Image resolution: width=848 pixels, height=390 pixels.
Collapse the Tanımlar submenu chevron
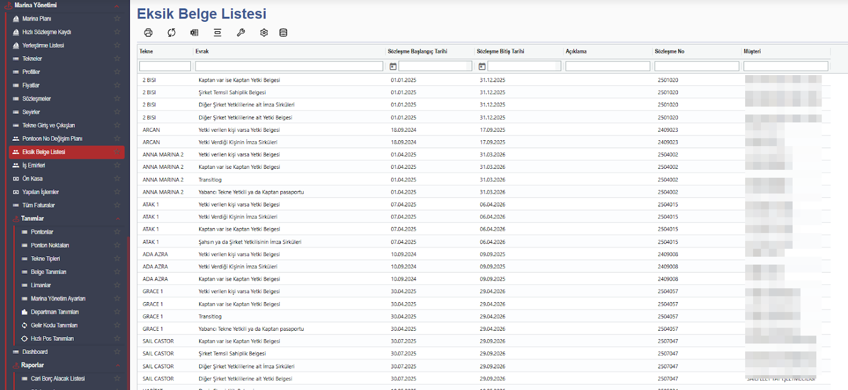pyautogui.click(x=117, y=219)
